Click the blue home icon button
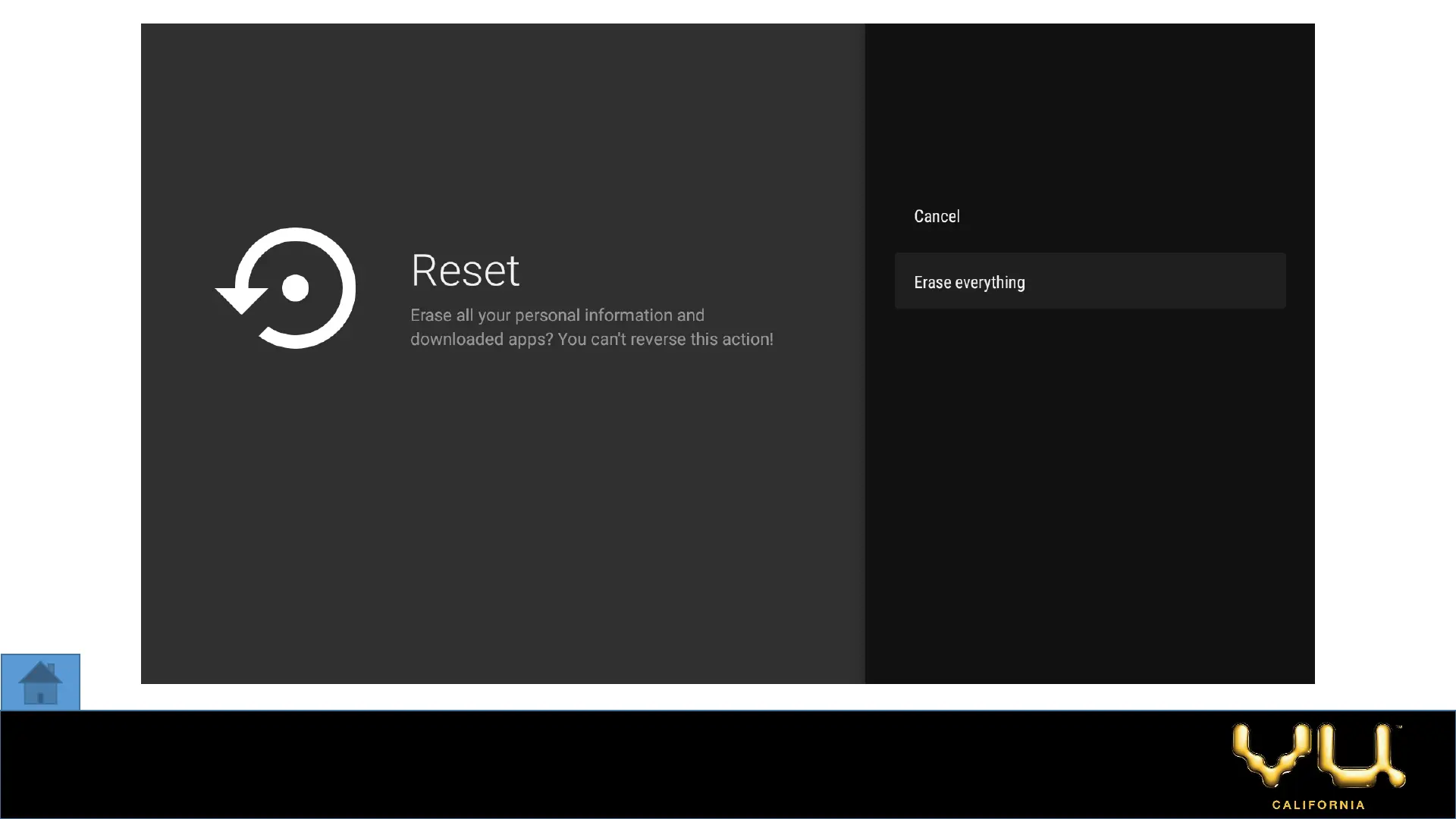This screenshot has width=1456, height=819. [40, 682]
